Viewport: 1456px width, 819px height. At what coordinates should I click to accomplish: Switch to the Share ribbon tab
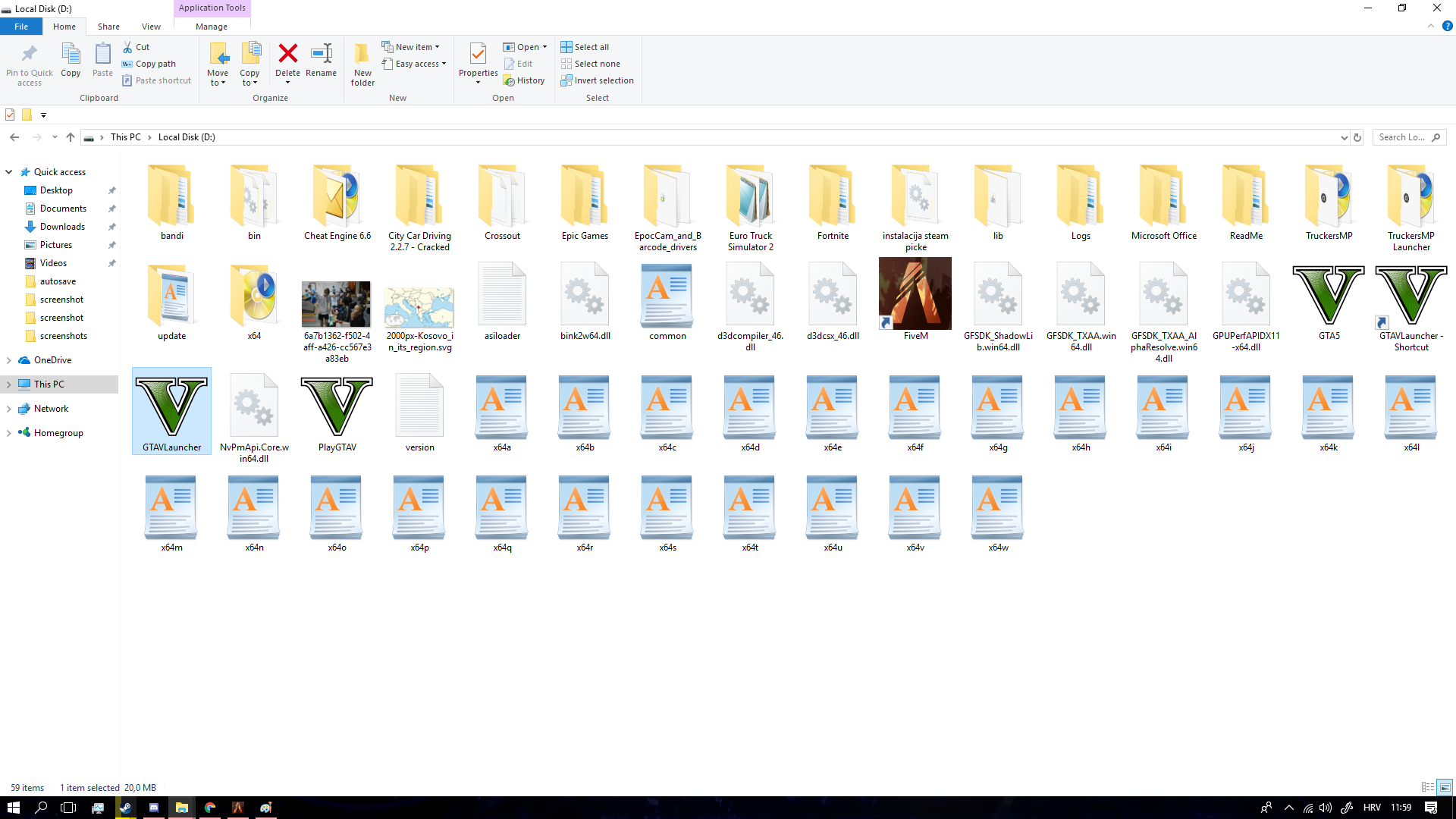point(108,27)
